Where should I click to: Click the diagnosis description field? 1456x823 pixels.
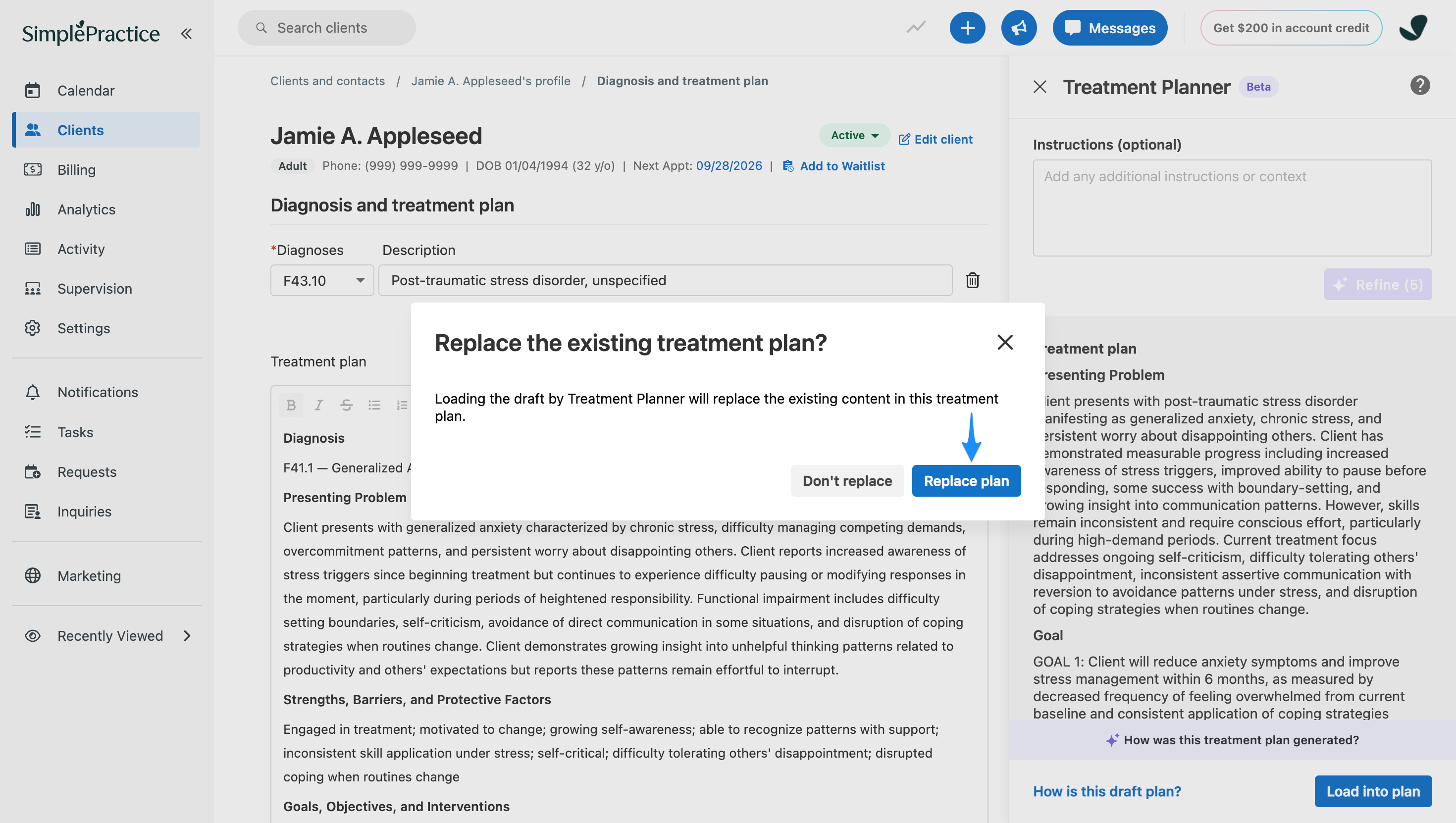665,280
